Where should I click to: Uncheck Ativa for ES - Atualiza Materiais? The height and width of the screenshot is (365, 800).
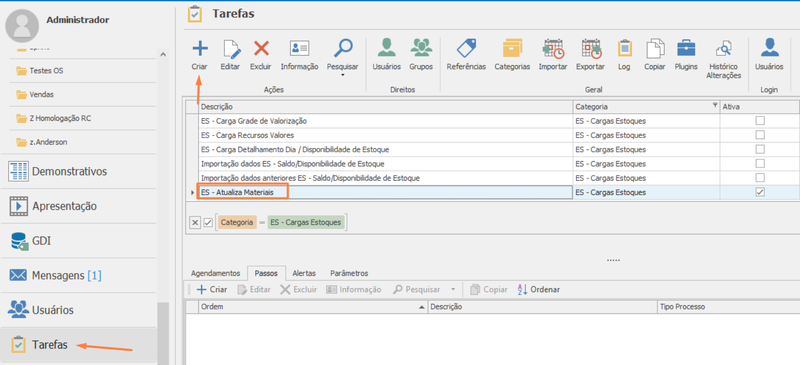coord(760,192)
